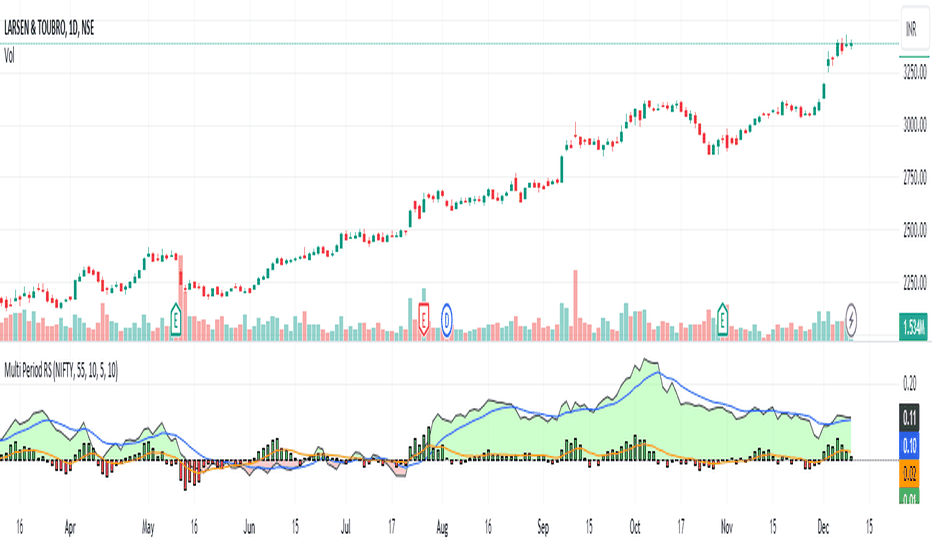Click the Jun label on time axis
Viewport: 932px width, 550px height.
point(249,527)
